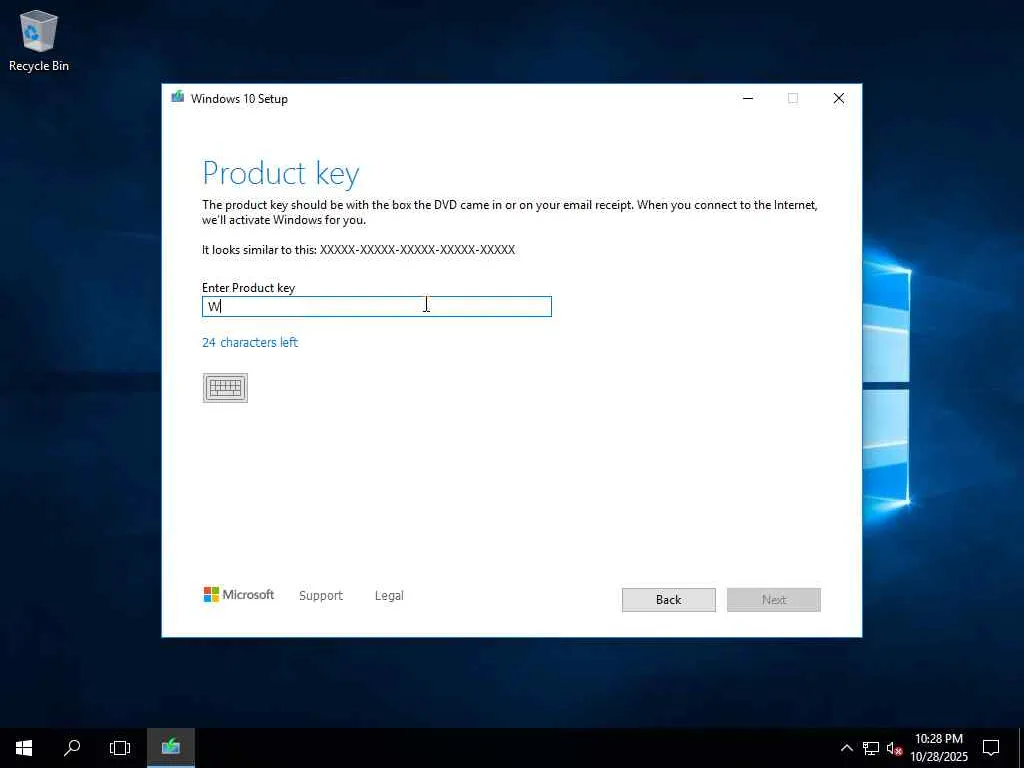Open the Legal link
Image resolution: width=1024 pixels, height=768 pixels.
point(389,596)
